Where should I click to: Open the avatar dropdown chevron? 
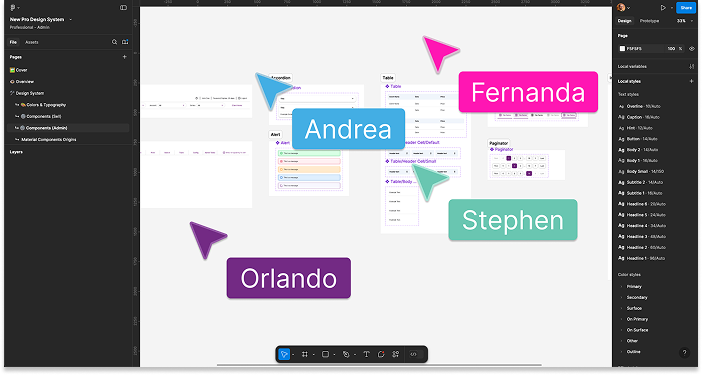[x=629, y=8]
